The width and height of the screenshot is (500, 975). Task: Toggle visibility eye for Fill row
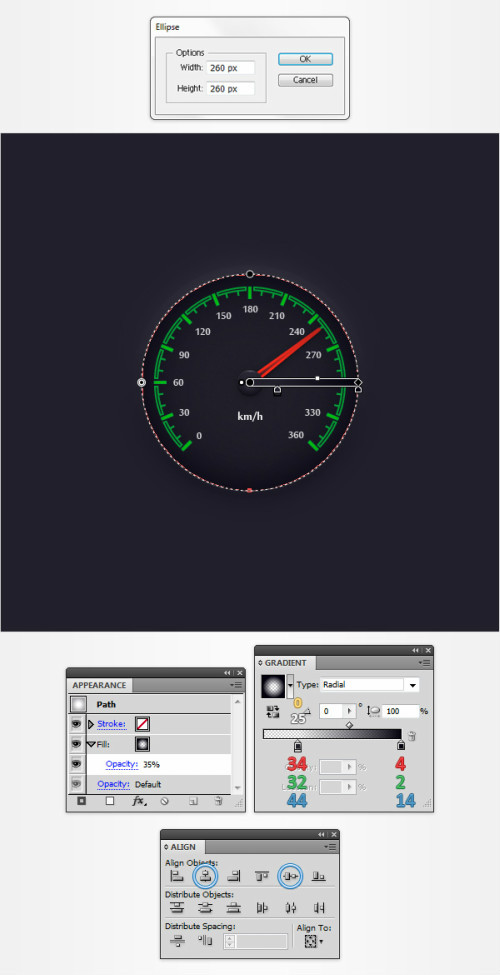point(77,744)
